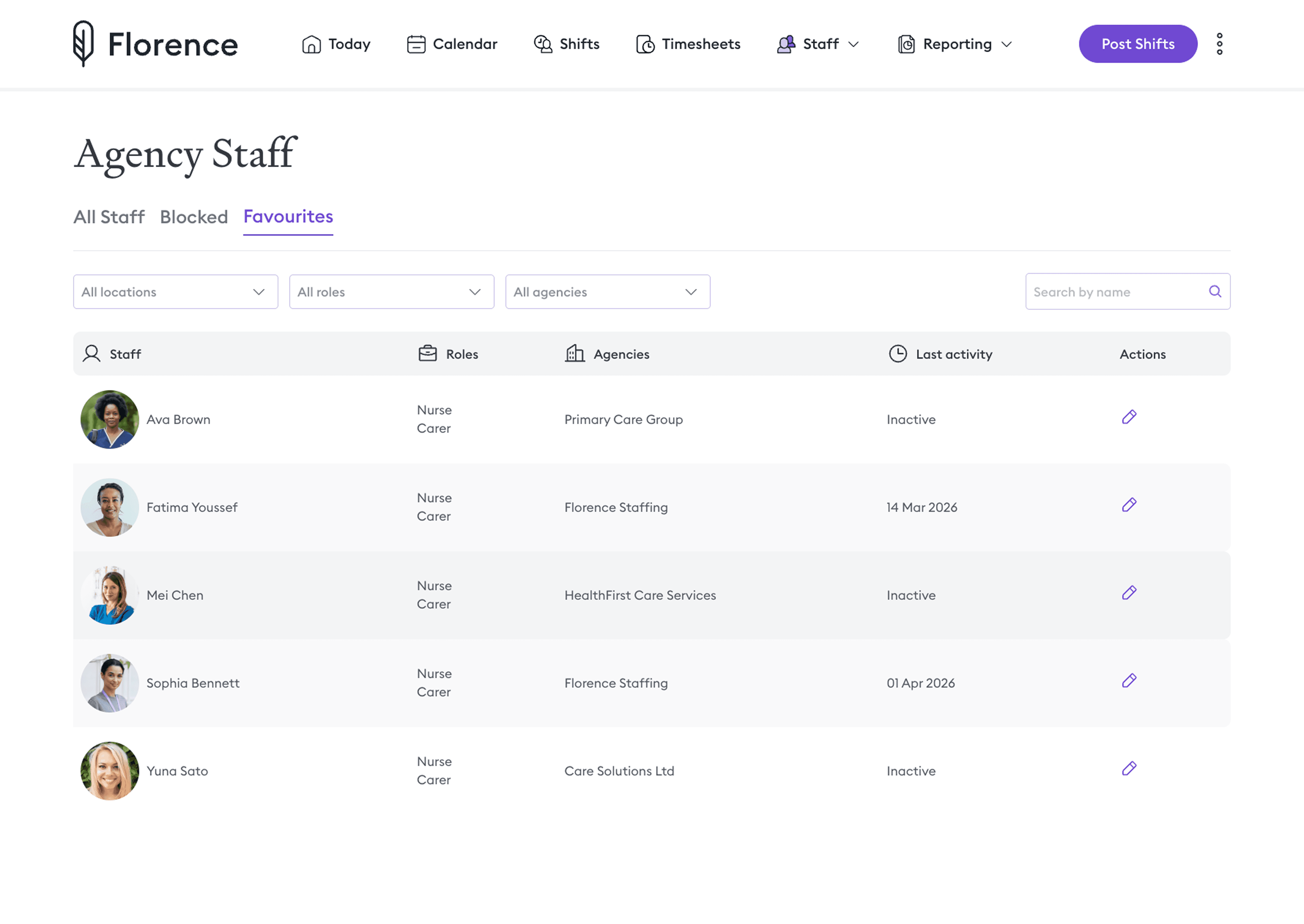The height and width of the screenshot is (924, 1304).
Task: Click the search magnifier in the name field
Action: (1215, 291)
